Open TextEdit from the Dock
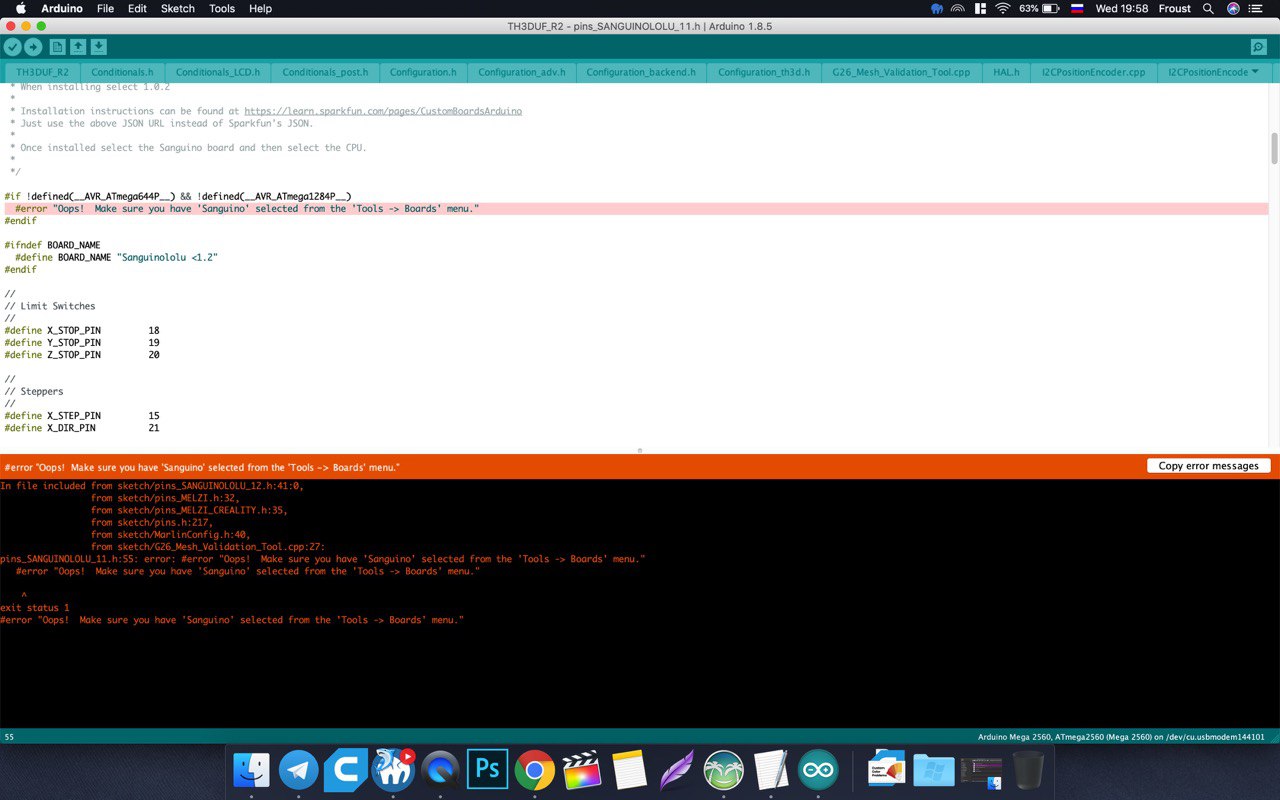Screen dimensions: 1280x800 coord(771,770)
